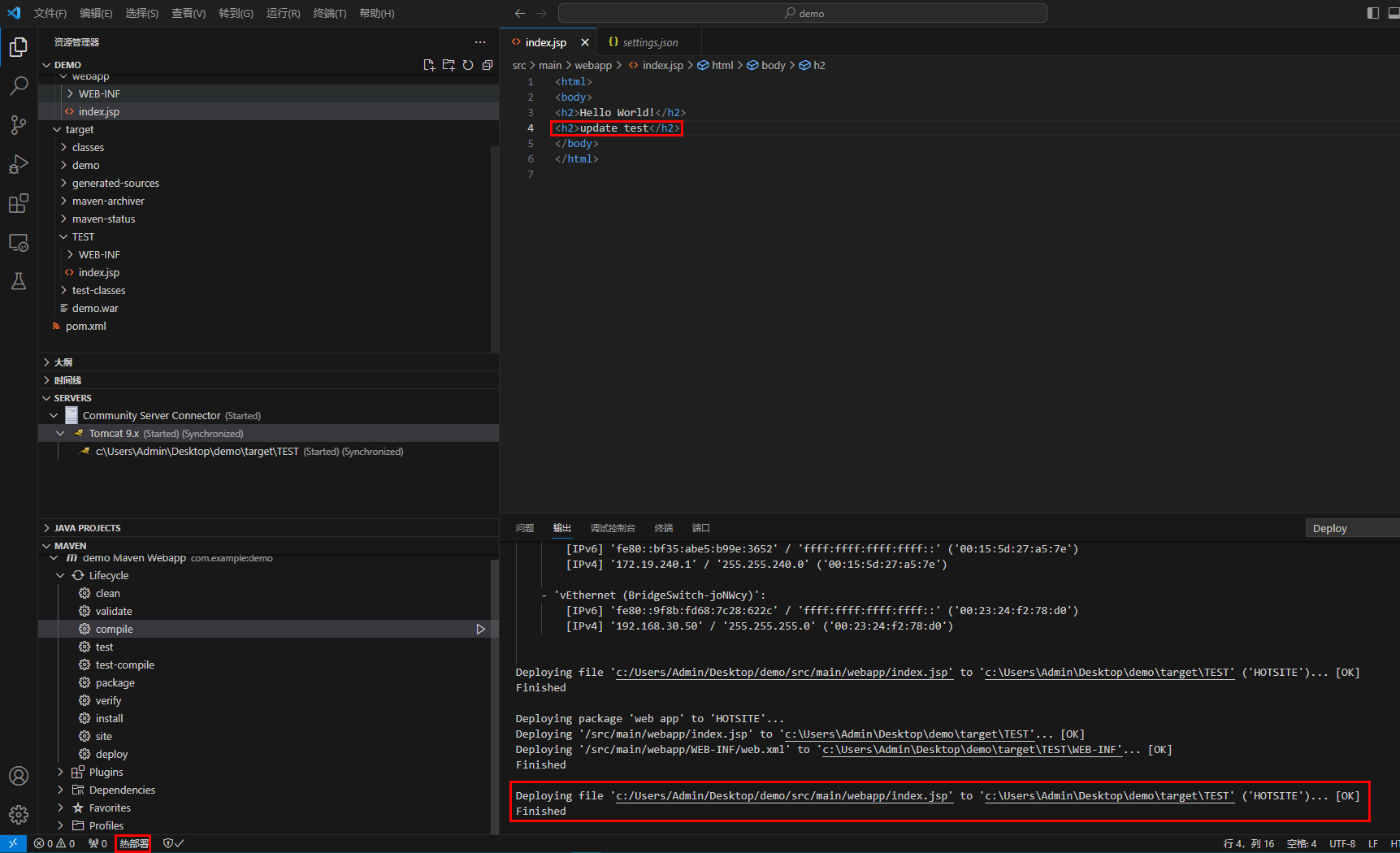Open Source Control view

18,124
